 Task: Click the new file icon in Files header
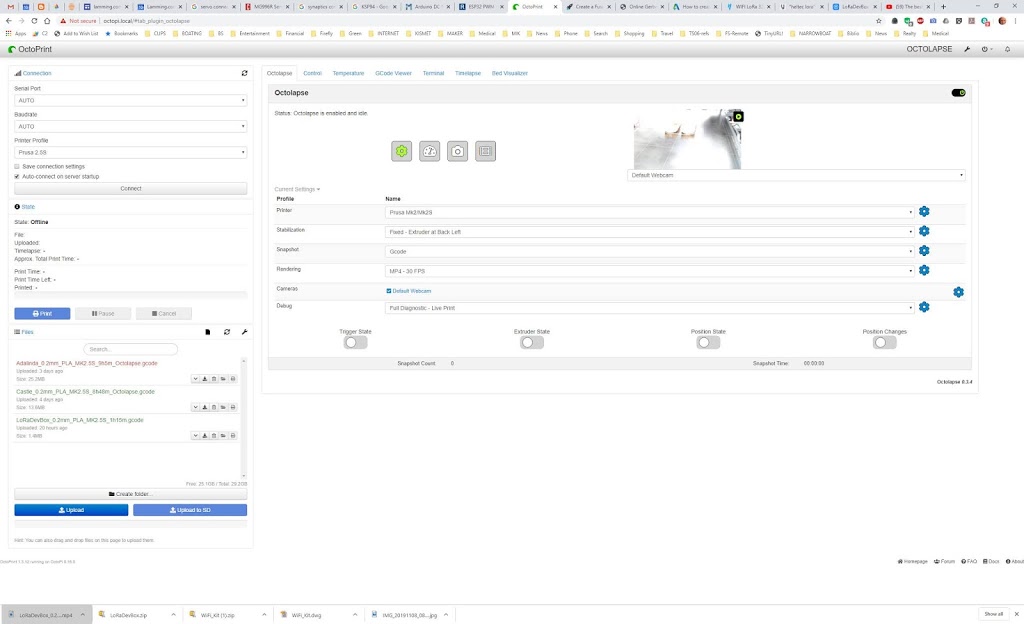(208, 332)
